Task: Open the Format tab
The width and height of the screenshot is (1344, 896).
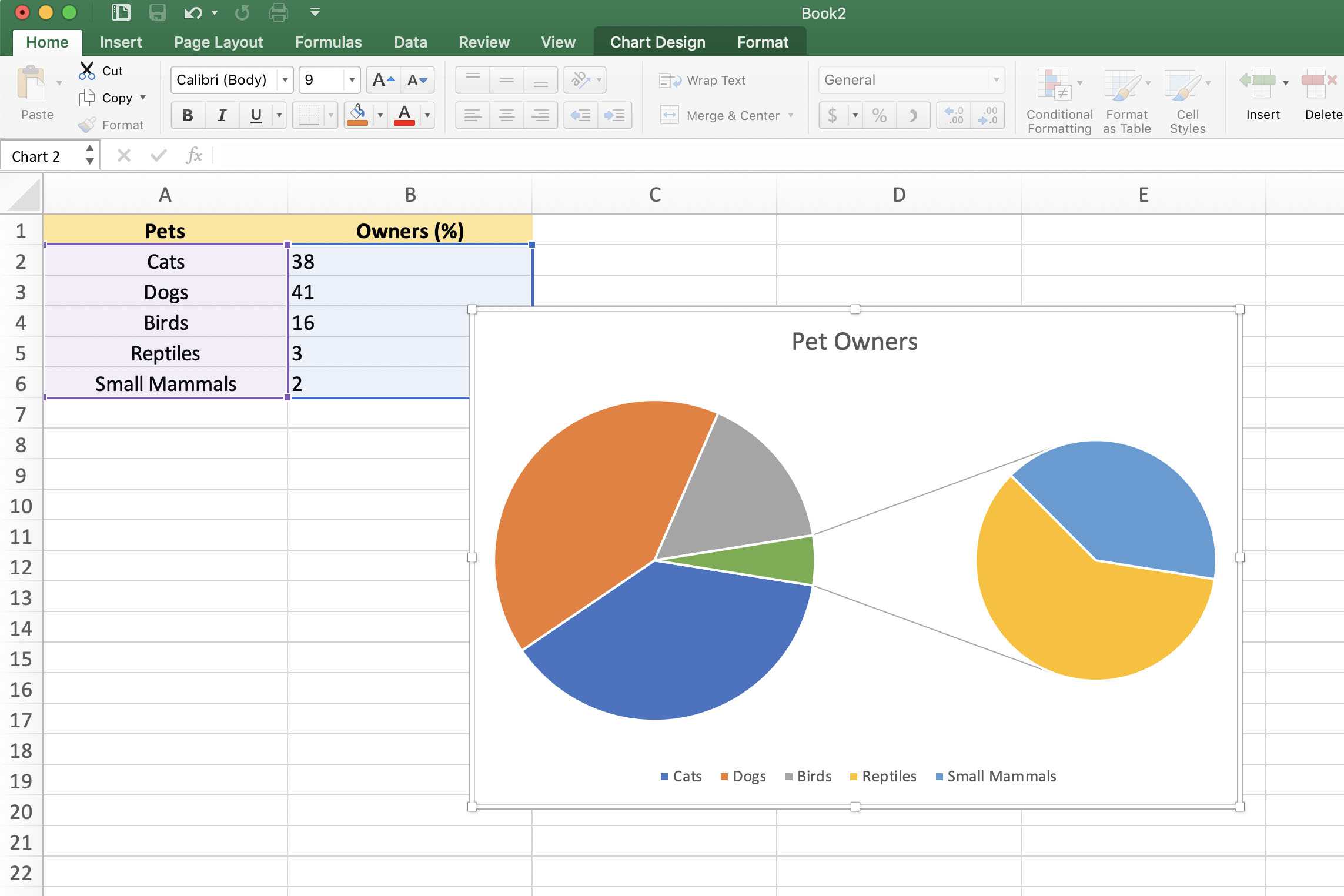Action: click(763, 42)
